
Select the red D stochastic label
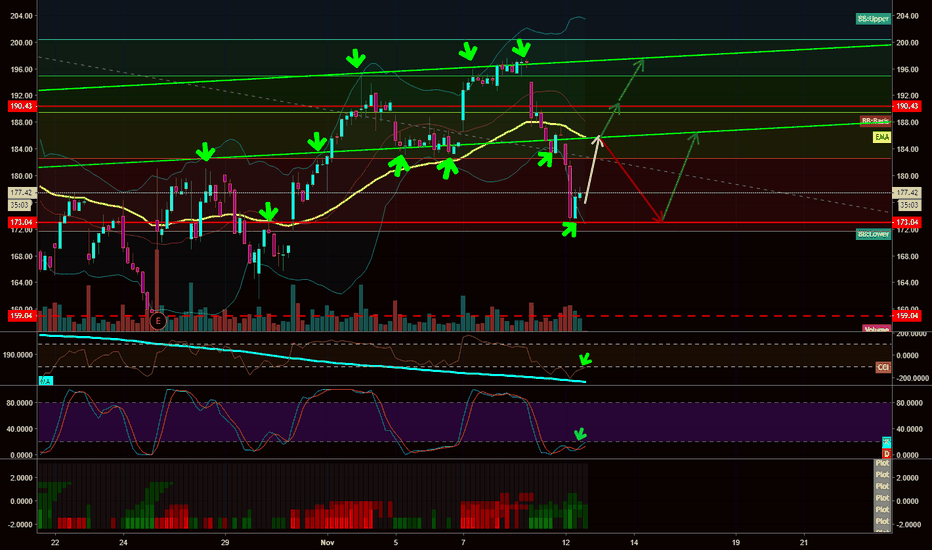[x=886, y=454]
